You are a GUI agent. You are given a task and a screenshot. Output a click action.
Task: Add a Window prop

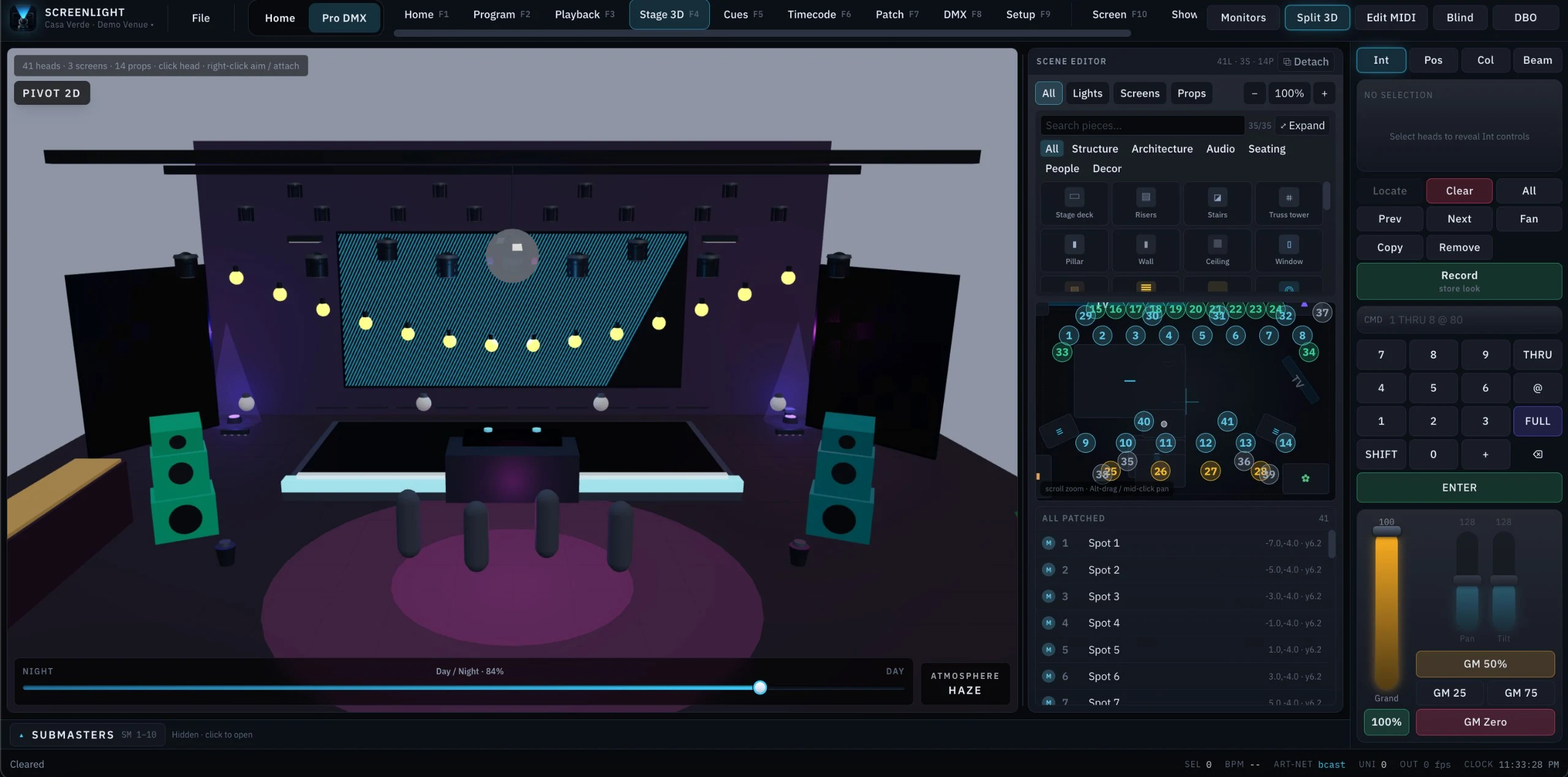[x=1289, y=250]
